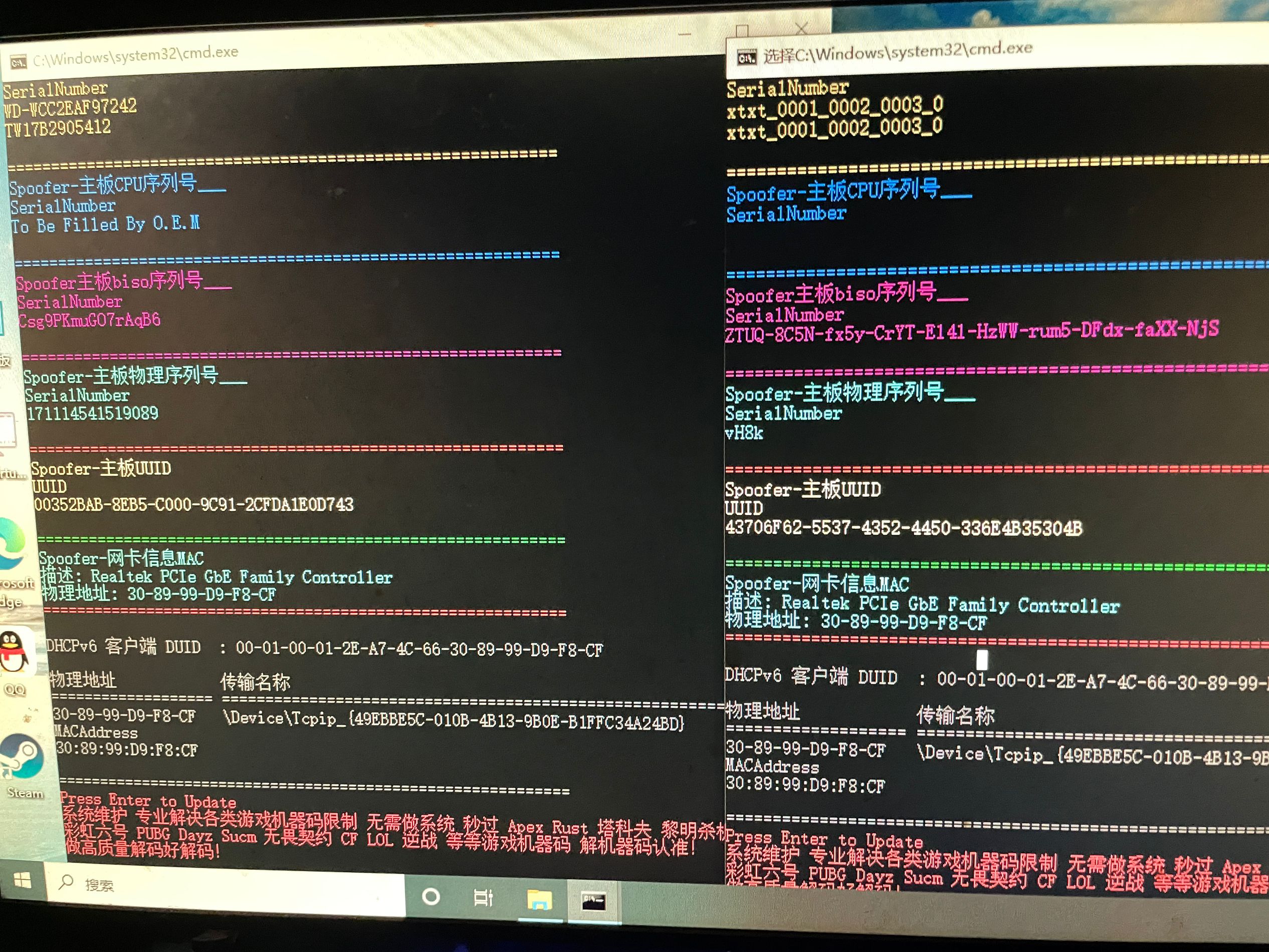Open Task View from the taskbar
Viewport: 1269px width, 952px height.
click(x=483, y=898)
